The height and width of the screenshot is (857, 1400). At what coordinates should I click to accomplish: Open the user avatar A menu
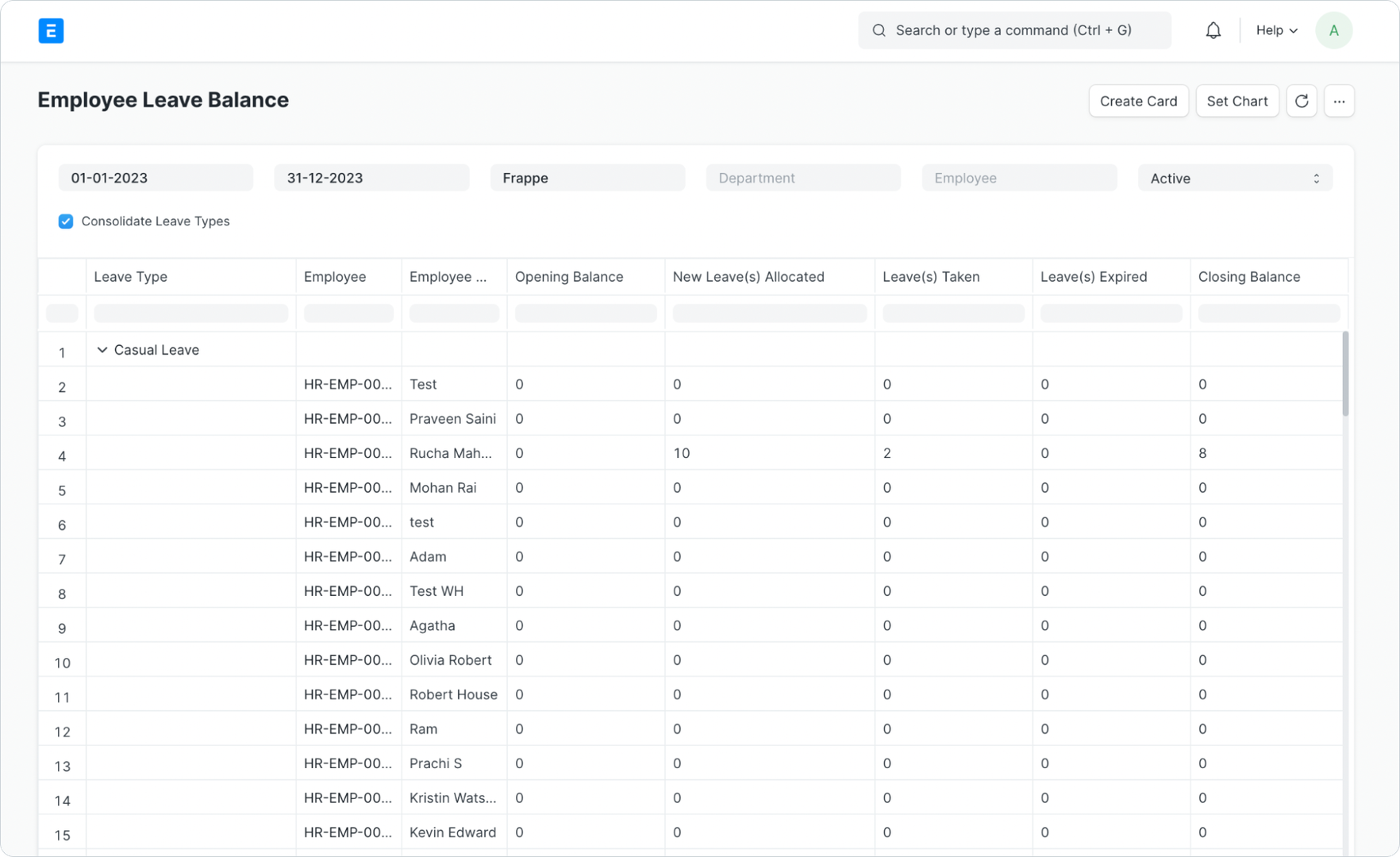1333,31
